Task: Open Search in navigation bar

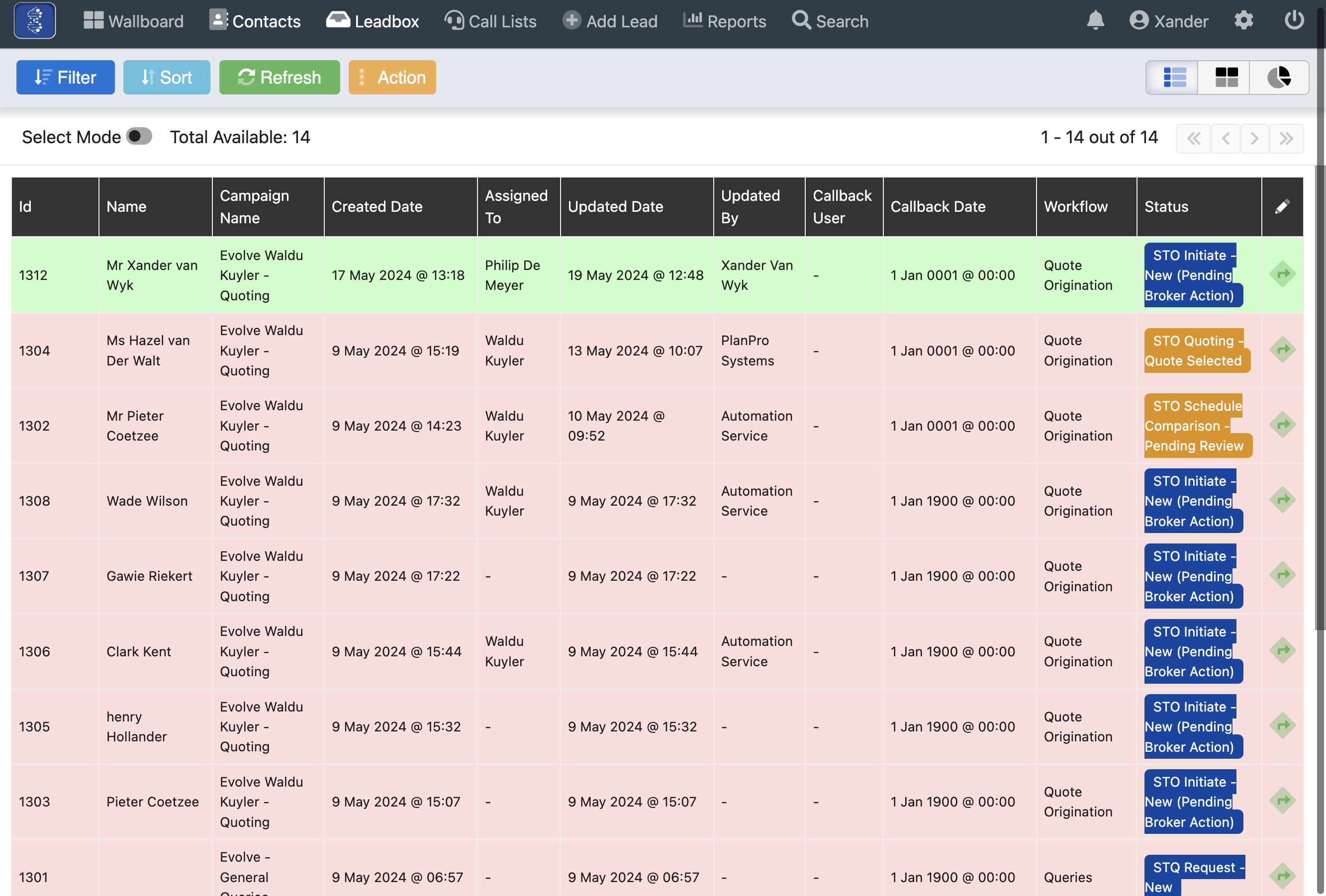Action: (x=830, y=21)
